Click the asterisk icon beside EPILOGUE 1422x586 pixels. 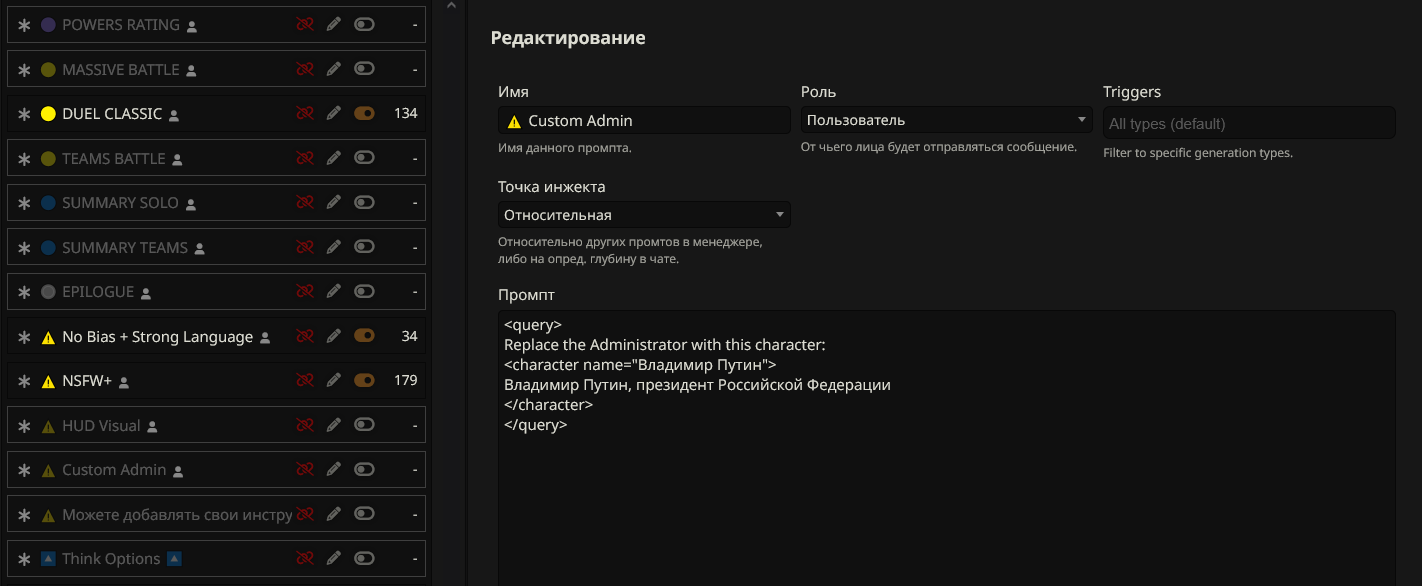25,292
